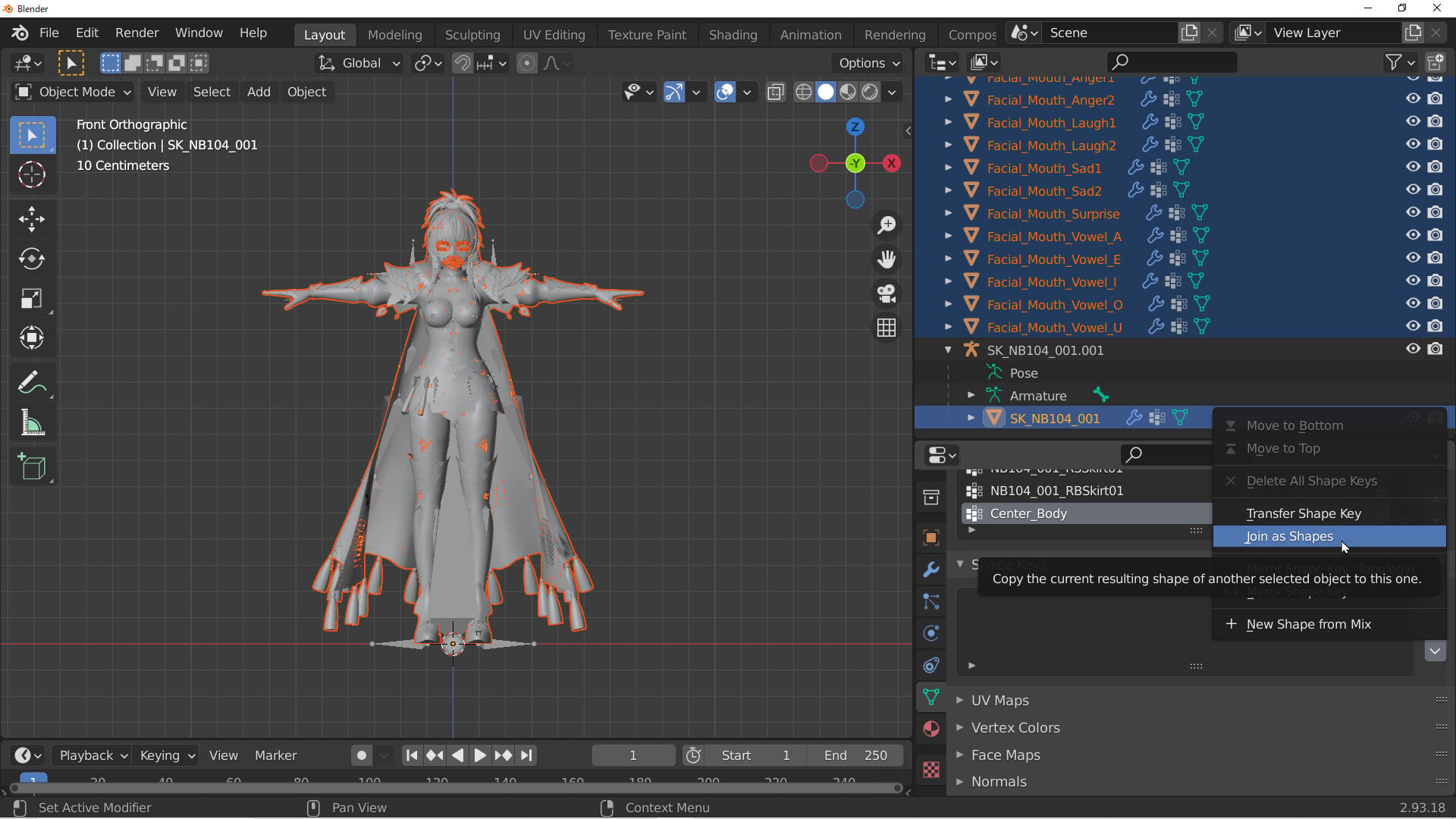Disable rendering for Facial_Mouth_Vowel_A camera icon
The width and height of the screenshot is (1456, 819).
pos(1435,235)
